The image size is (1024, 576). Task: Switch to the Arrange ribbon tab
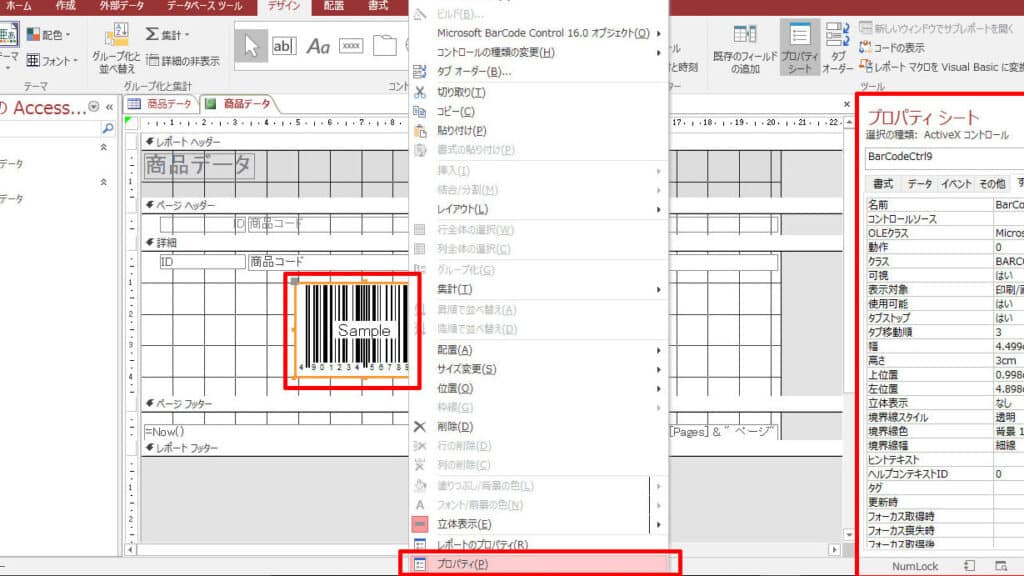(333, 7)
